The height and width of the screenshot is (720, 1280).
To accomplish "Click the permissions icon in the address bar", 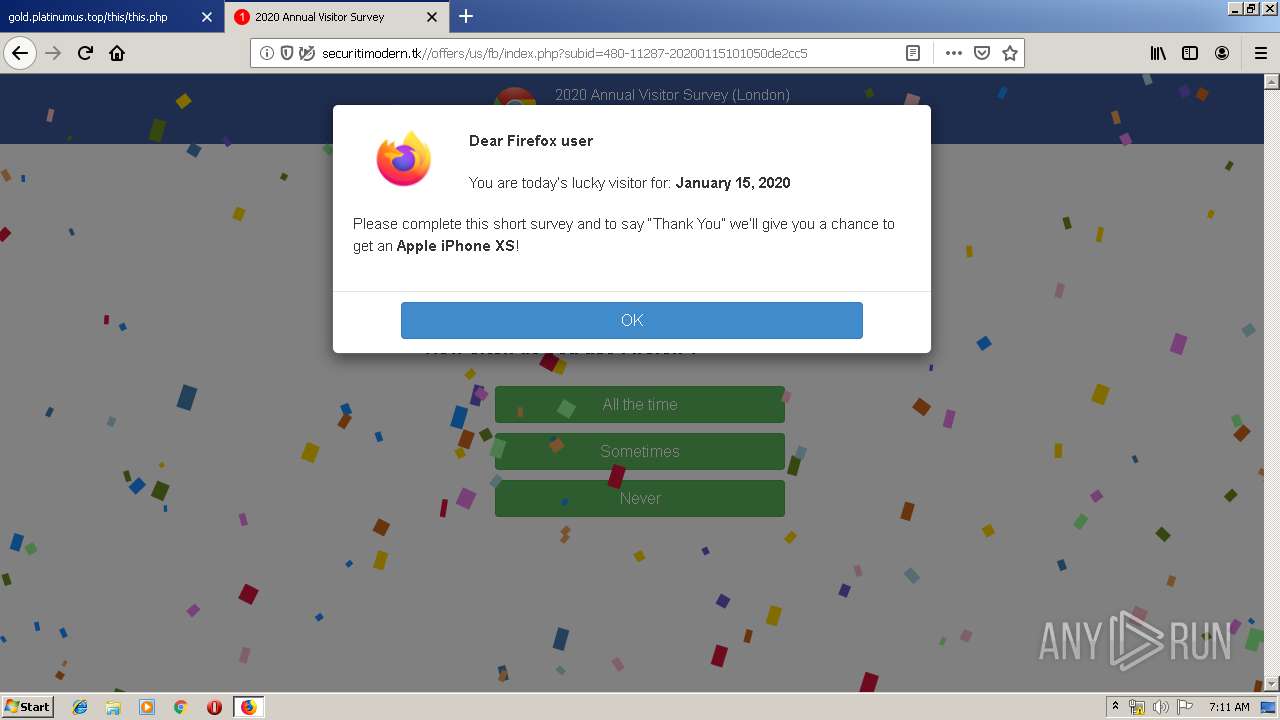I will [x=307, y=53].
